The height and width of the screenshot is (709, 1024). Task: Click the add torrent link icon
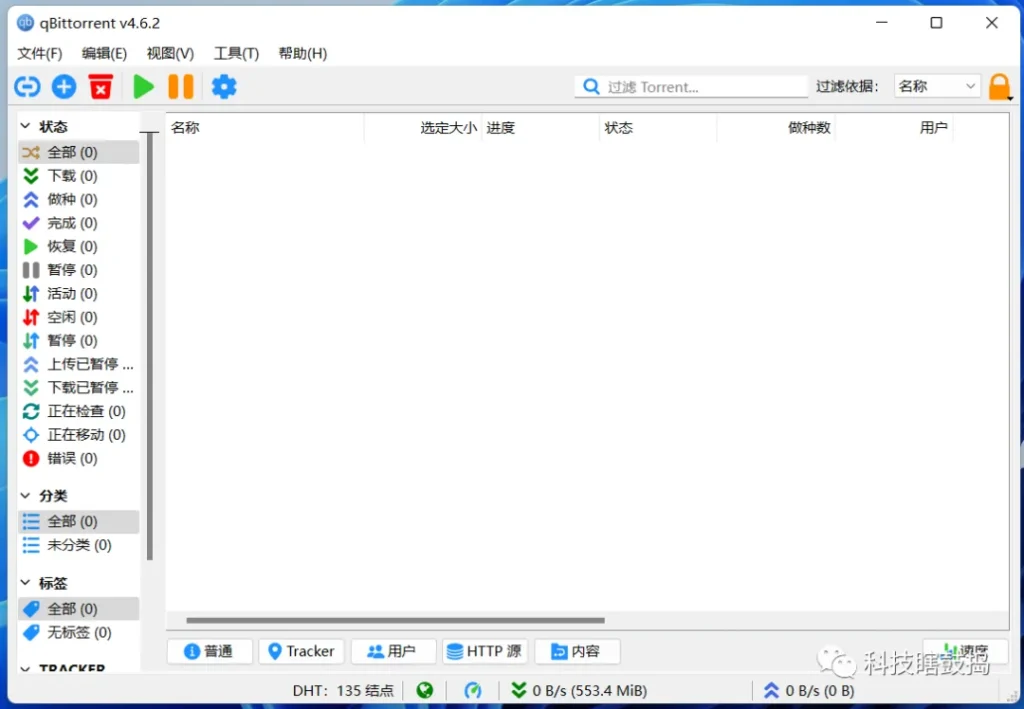27,86
